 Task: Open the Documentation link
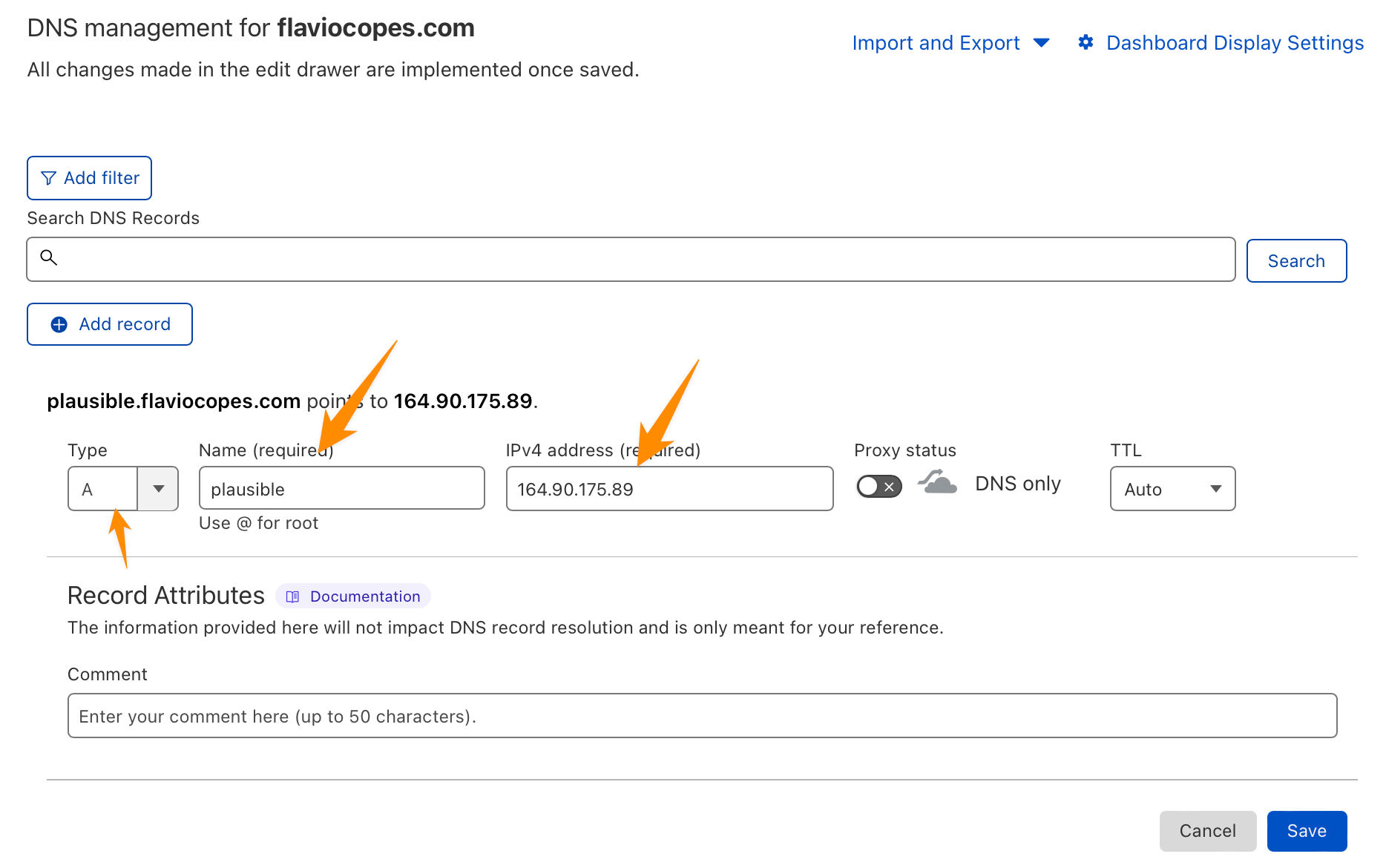coord(364,596)
